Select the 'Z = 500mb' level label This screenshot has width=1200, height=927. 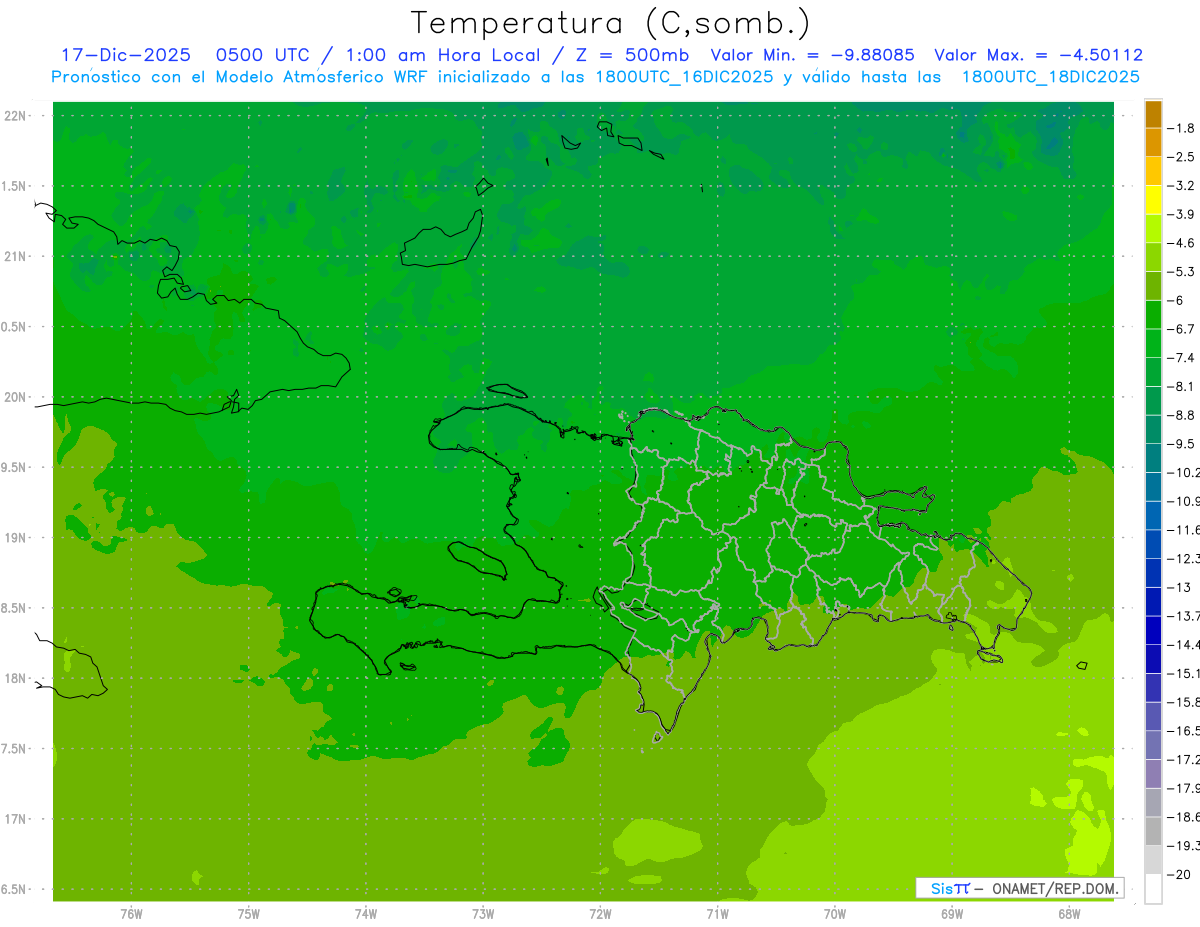click(x=632, y=55)
